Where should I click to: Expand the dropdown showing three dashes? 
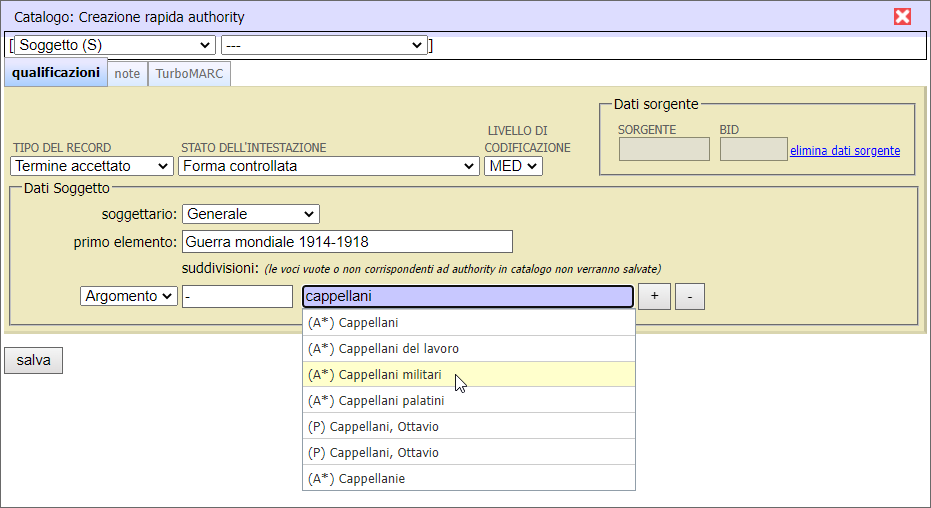tap(324, 45)
